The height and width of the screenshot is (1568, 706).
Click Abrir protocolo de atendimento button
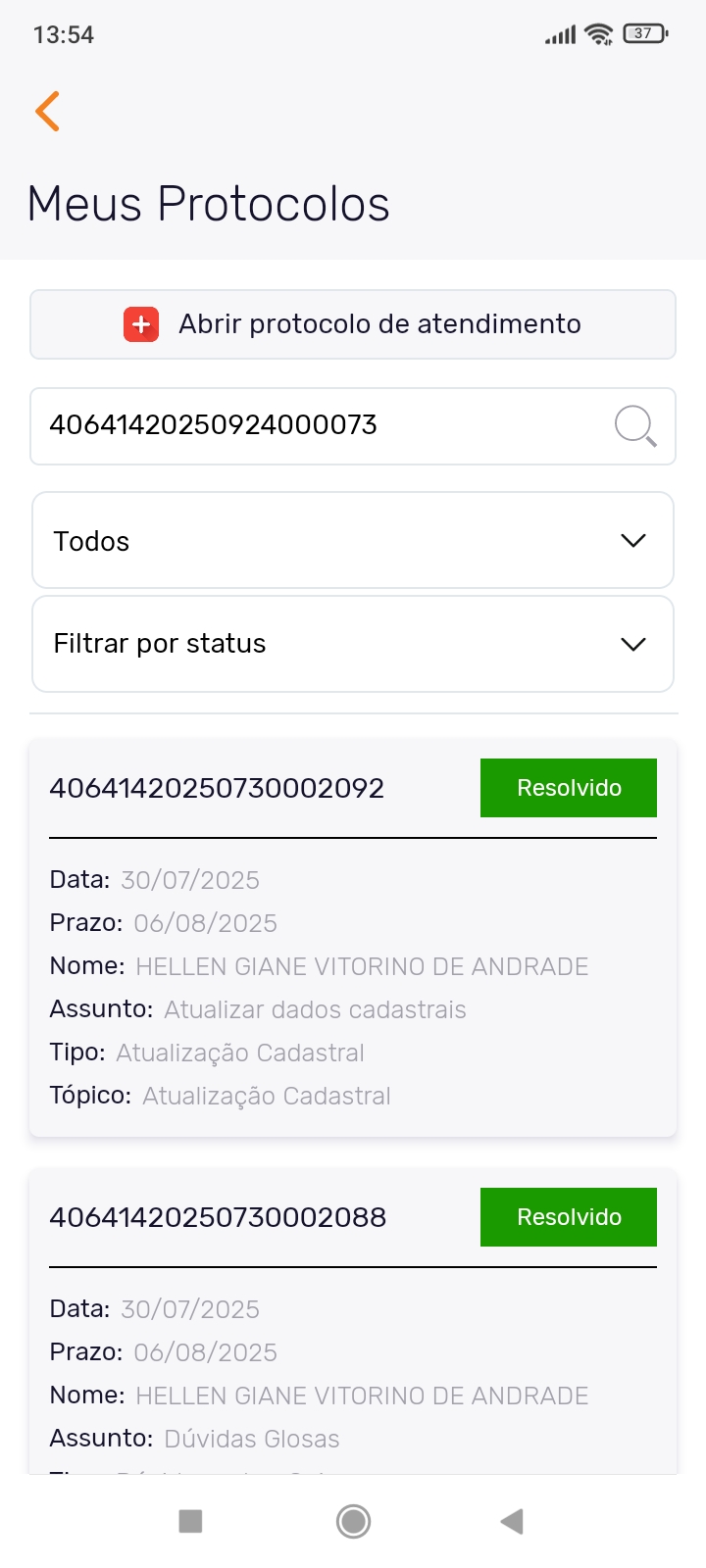378,324
